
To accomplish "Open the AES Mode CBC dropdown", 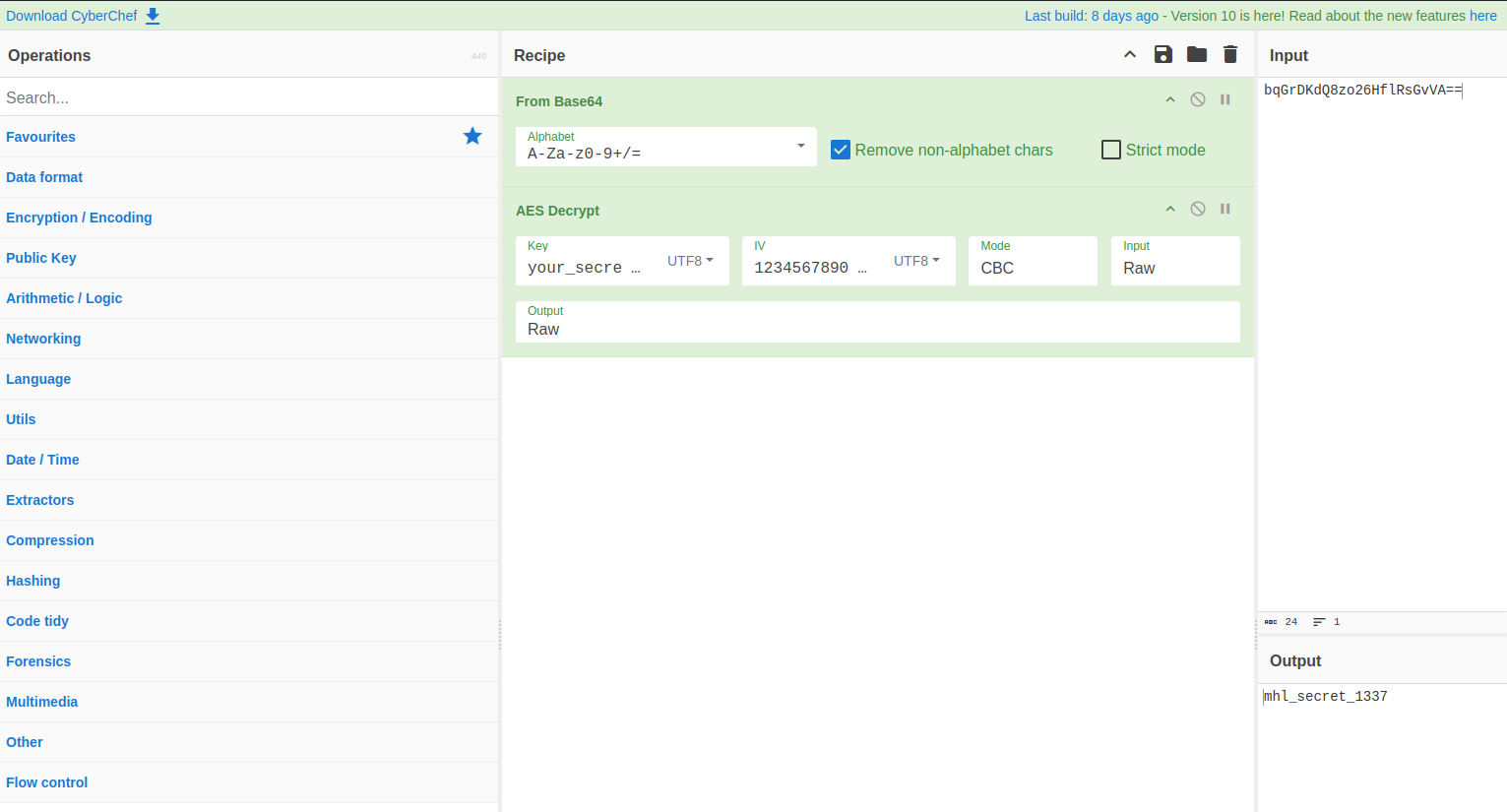I will coord(1033,261).
